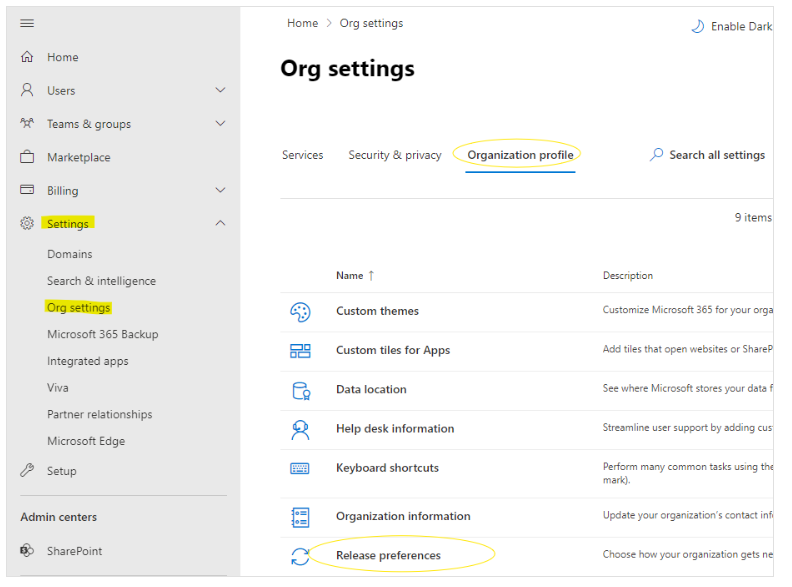Click the Users person icon
Image resolution: width=792 pixels, height=587 pixels.
tap(27, 90)
